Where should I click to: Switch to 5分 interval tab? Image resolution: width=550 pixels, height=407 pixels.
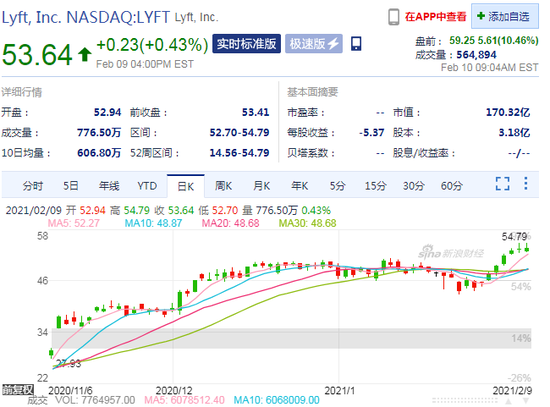pyautogui.click(x=337, y=186)
